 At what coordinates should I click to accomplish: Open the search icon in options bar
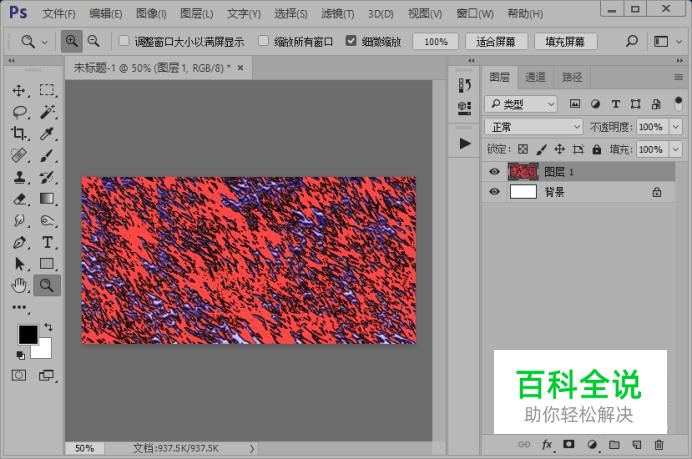tap(632, 41)
